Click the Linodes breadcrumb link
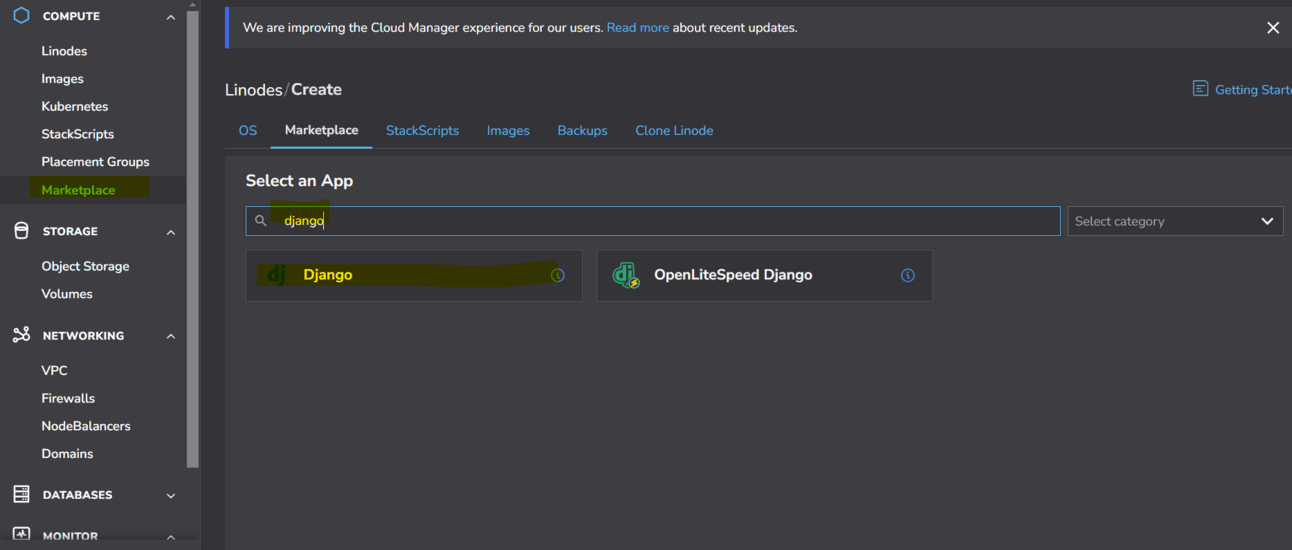 click(254, 89)
